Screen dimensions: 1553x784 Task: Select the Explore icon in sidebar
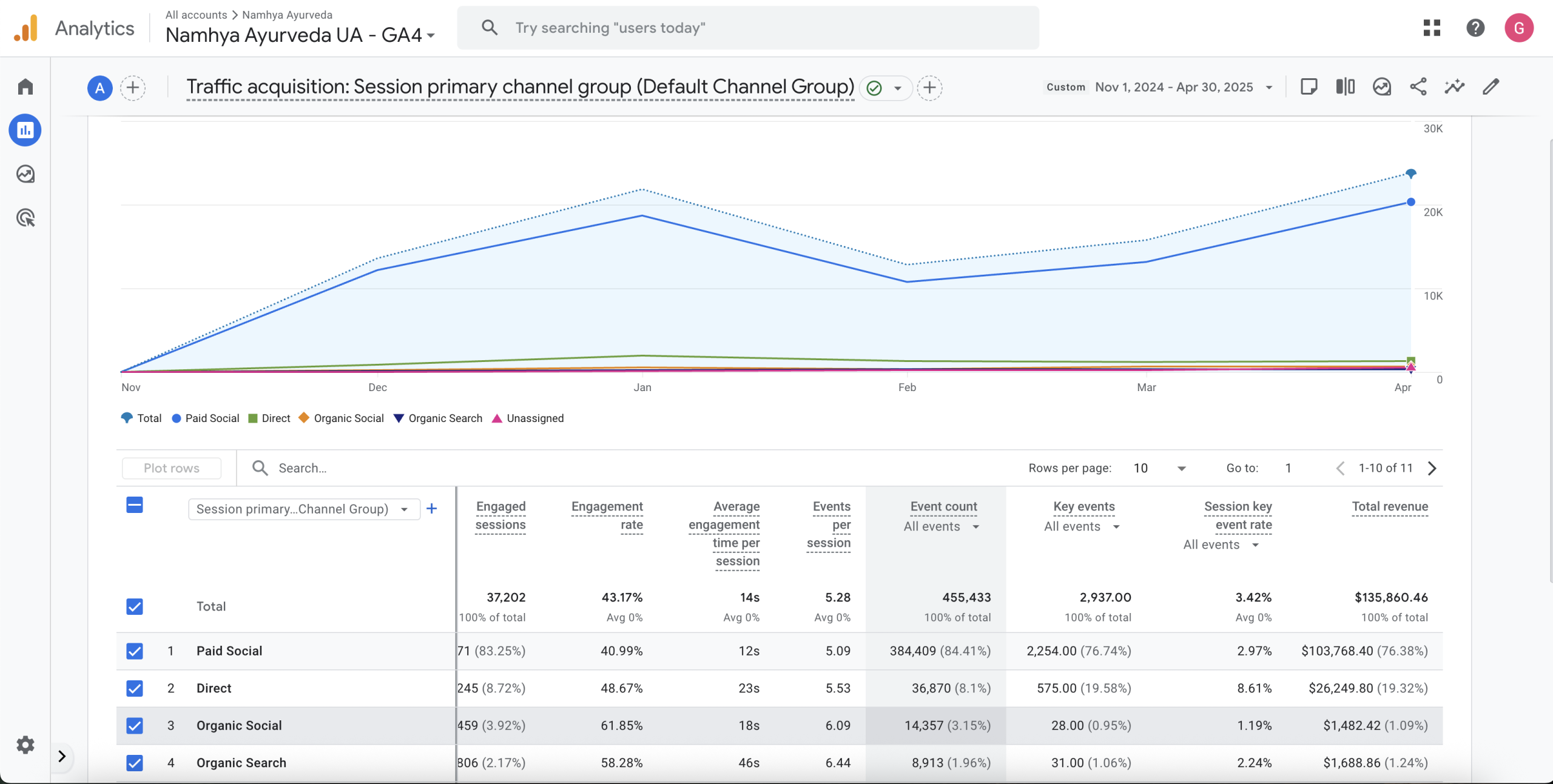[x=25, y=174]
